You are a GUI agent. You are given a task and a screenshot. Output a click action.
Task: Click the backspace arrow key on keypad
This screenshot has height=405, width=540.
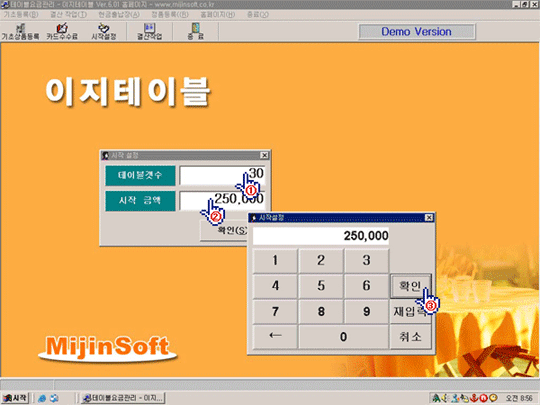275,336
